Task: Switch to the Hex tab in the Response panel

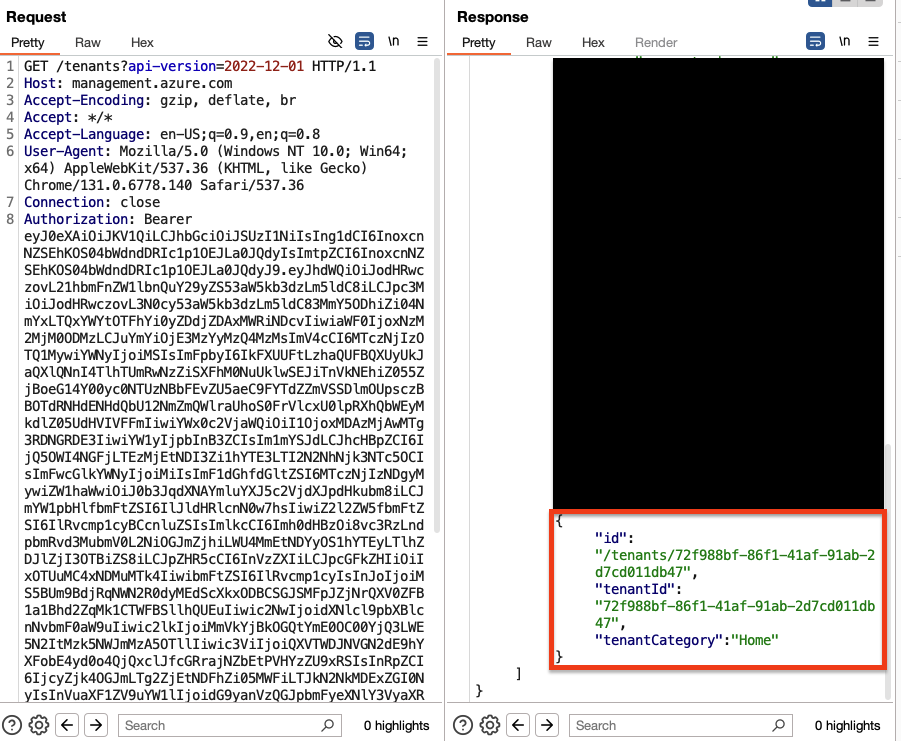Action: [593, 43]
